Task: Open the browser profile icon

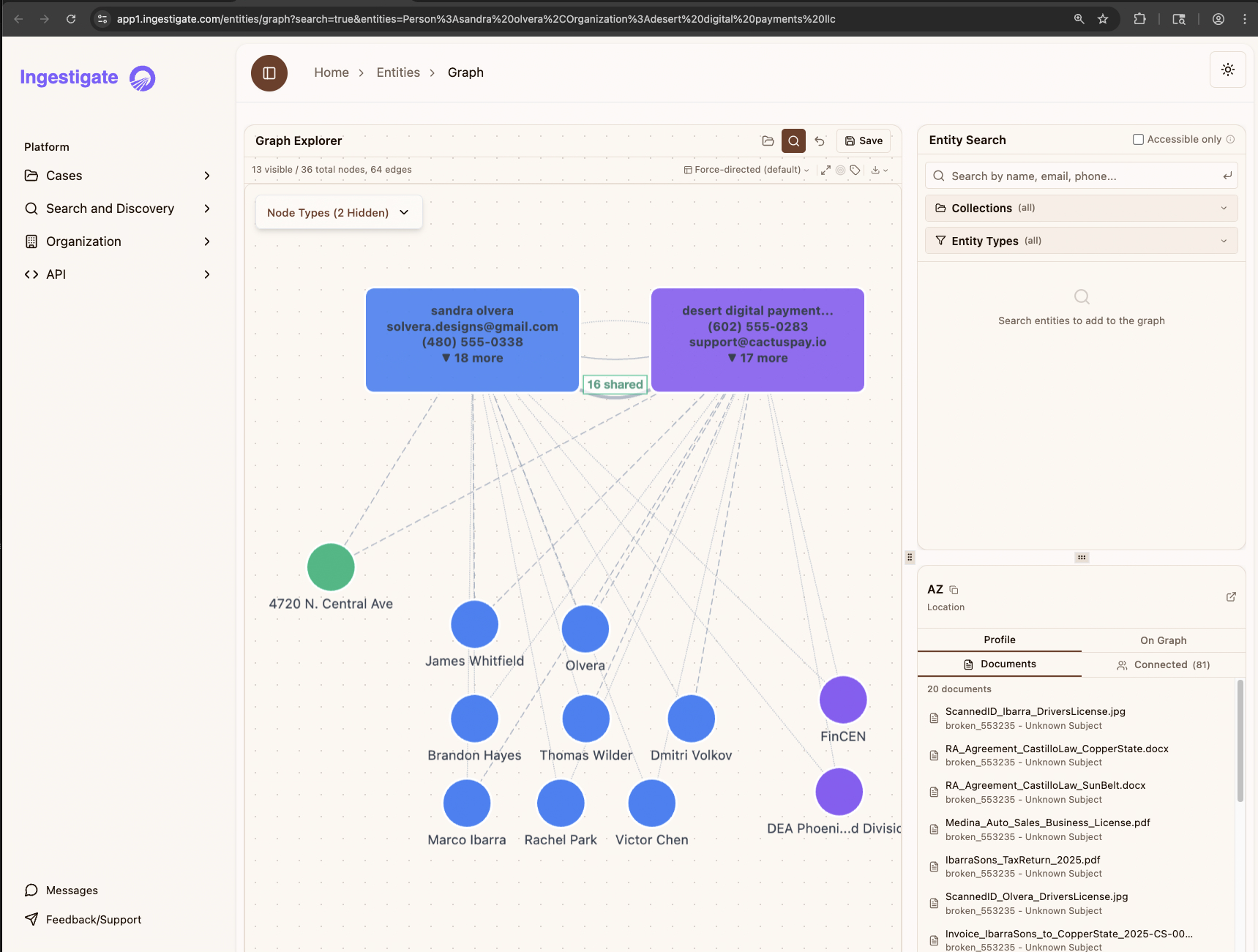Action: [1218, 19]
